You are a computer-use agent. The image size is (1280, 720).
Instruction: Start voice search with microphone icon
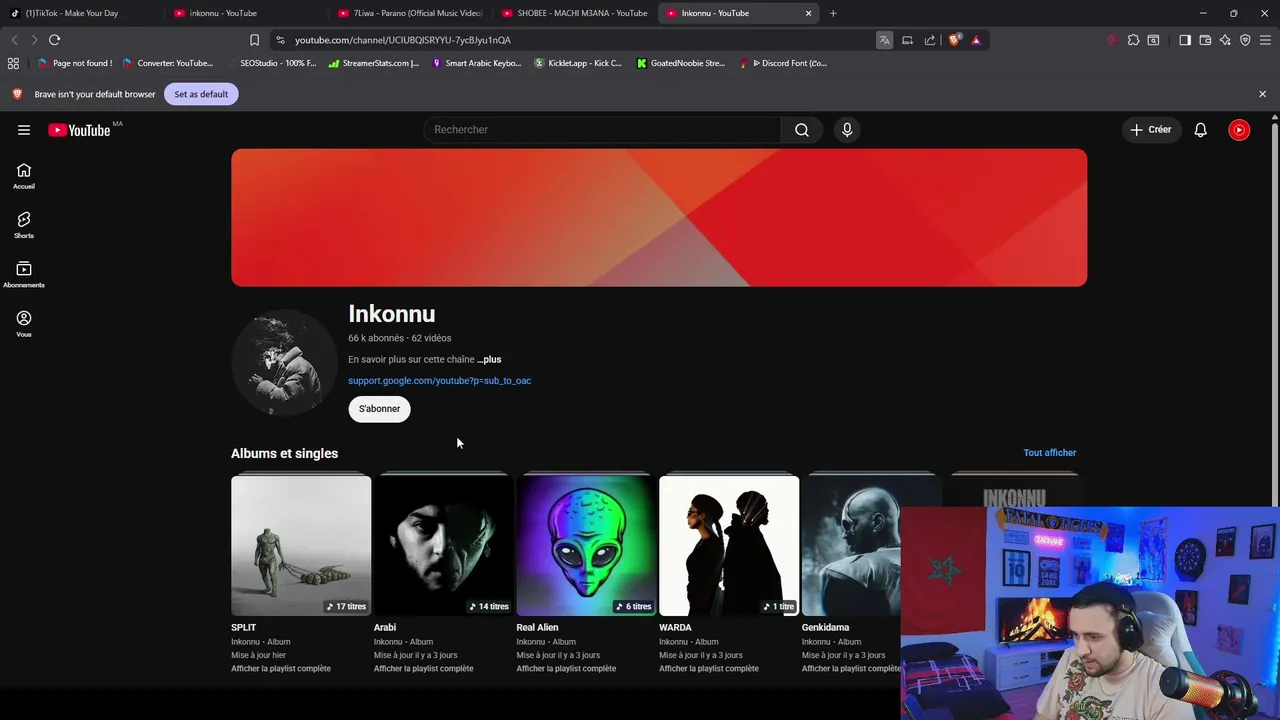pyautogui.click(x=847, y=130)
